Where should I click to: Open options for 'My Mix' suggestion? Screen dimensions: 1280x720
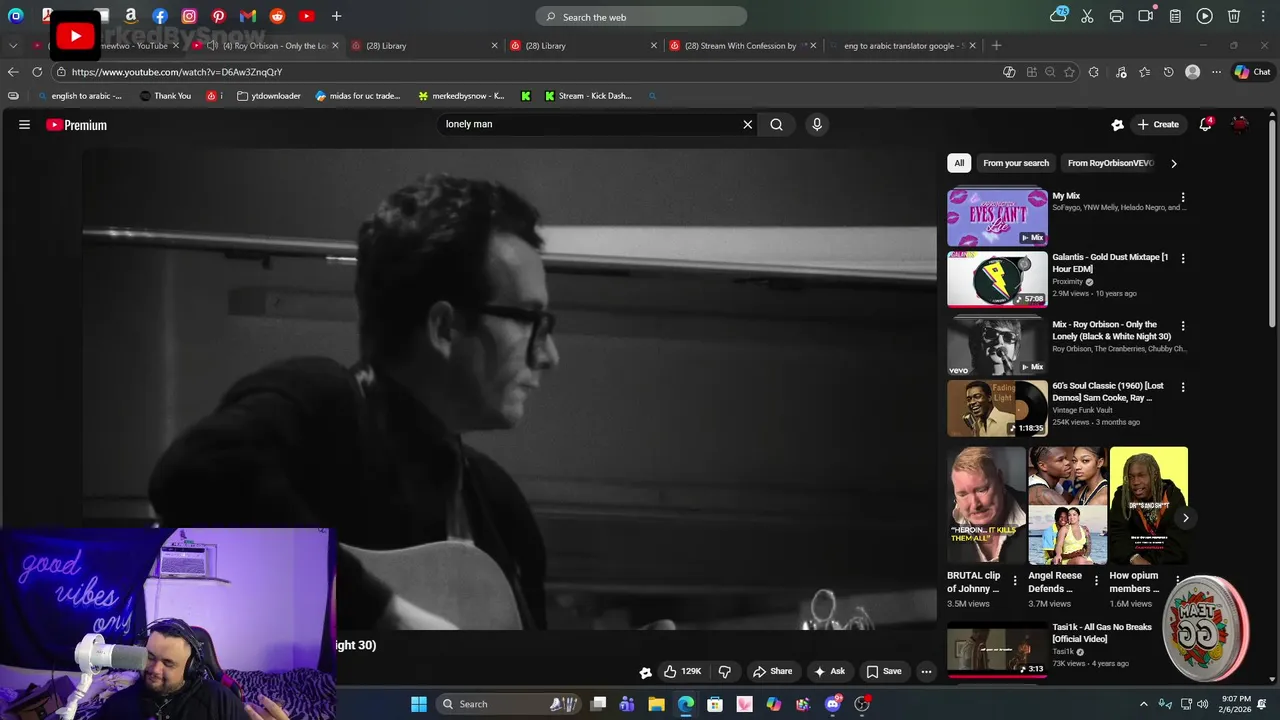click(x=1183, y=198)
